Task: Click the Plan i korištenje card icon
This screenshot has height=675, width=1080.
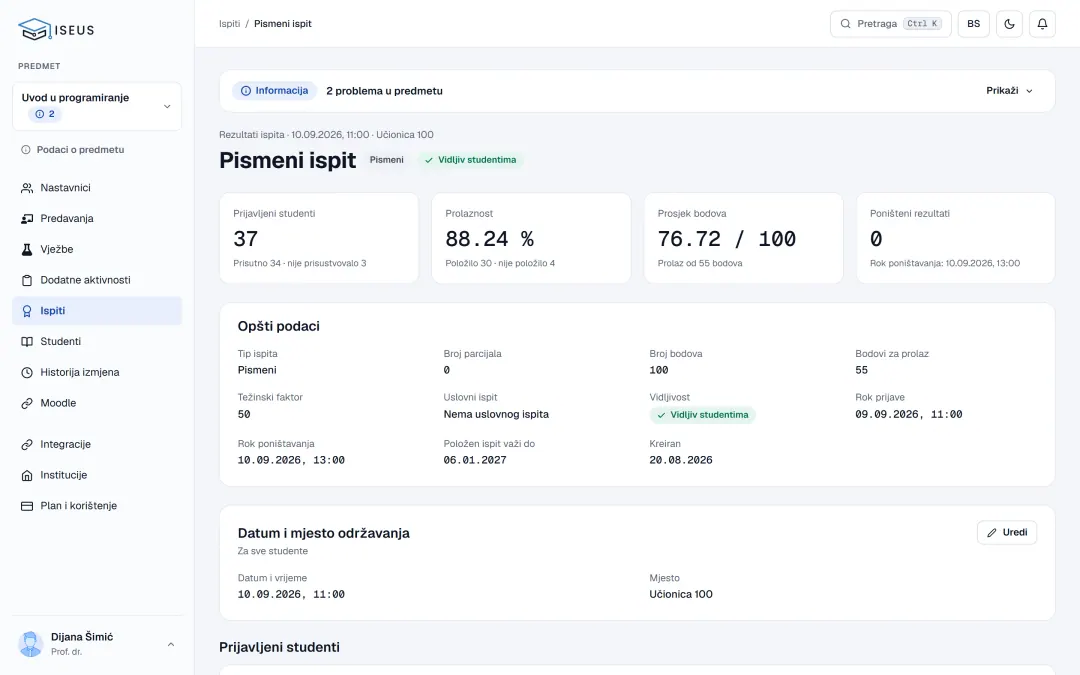Action: 27,506
